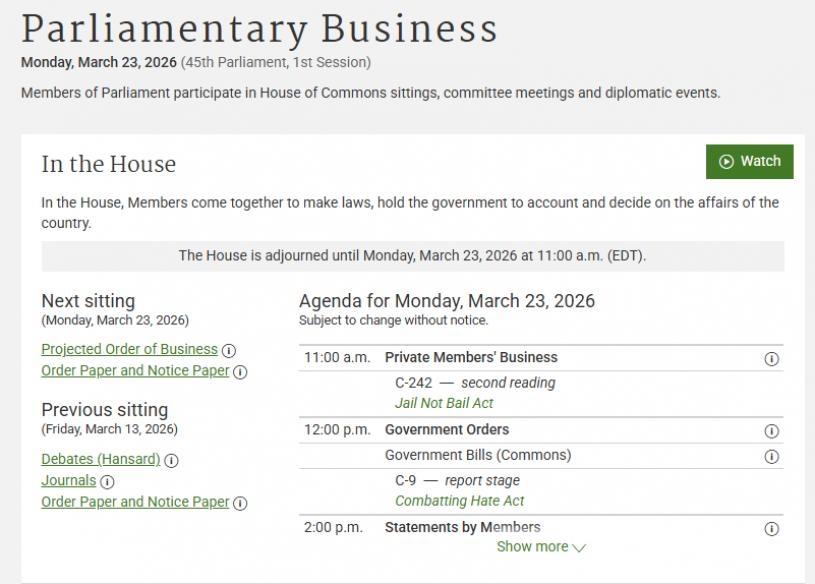Image resolution: width=815 pixels, height=584 pixels.
Task: Expand agenda with Show more
Action: 541,547
